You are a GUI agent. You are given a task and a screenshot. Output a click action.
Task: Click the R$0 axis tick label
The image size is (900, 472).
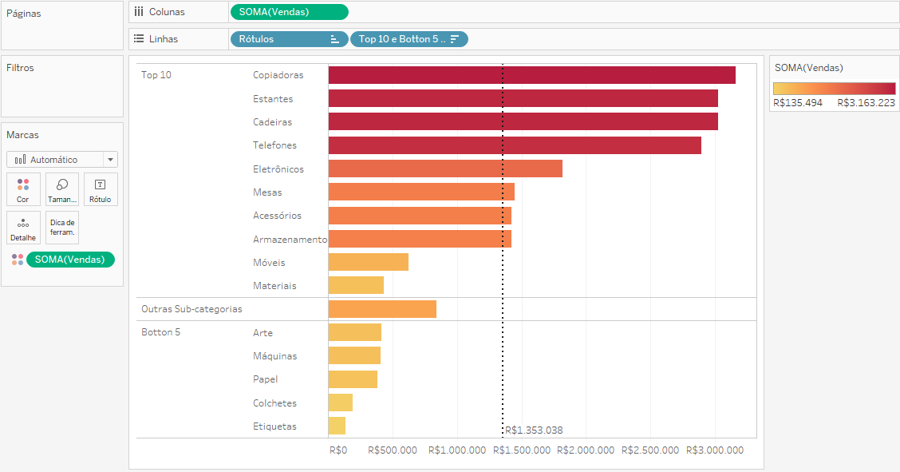tap(338, 450)
